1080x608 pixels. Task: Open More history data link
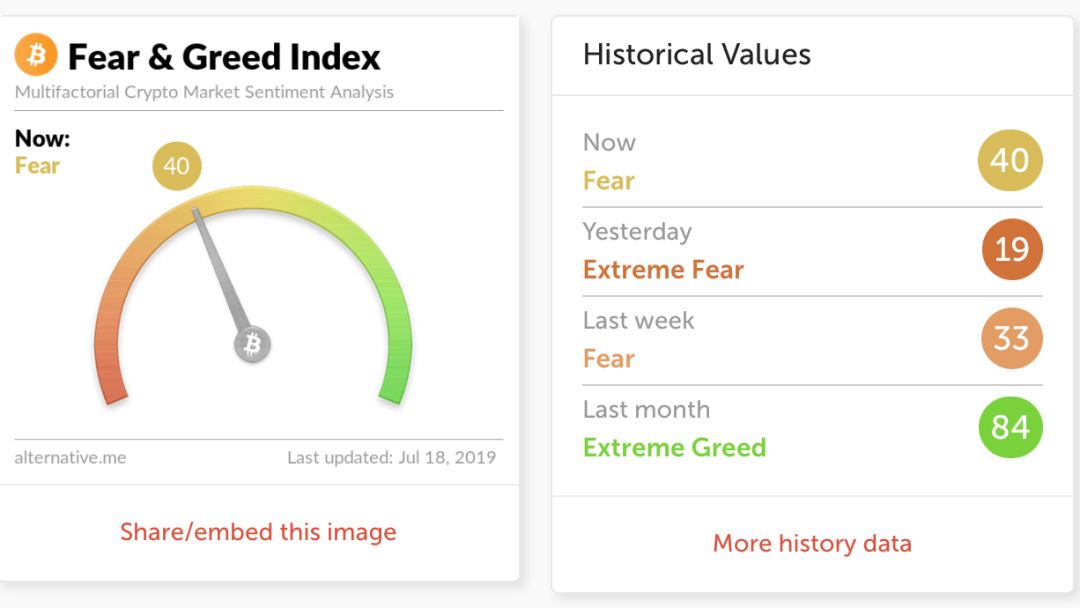812,543
